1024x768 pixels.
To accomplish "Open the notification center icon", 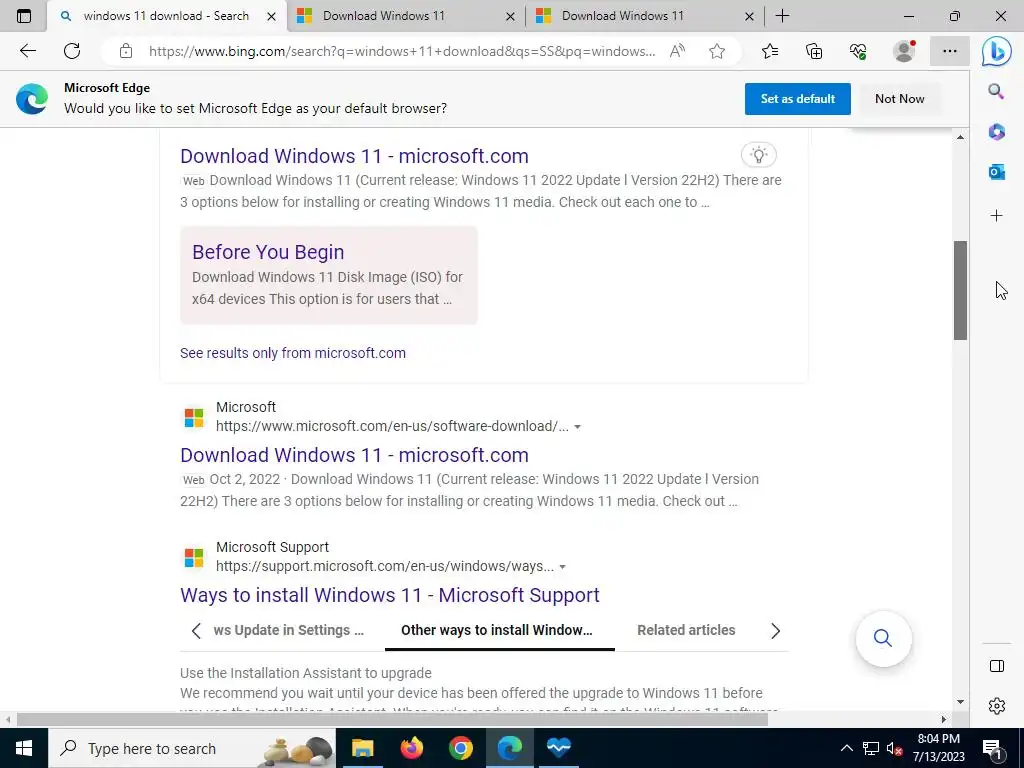I will point(992,748).
